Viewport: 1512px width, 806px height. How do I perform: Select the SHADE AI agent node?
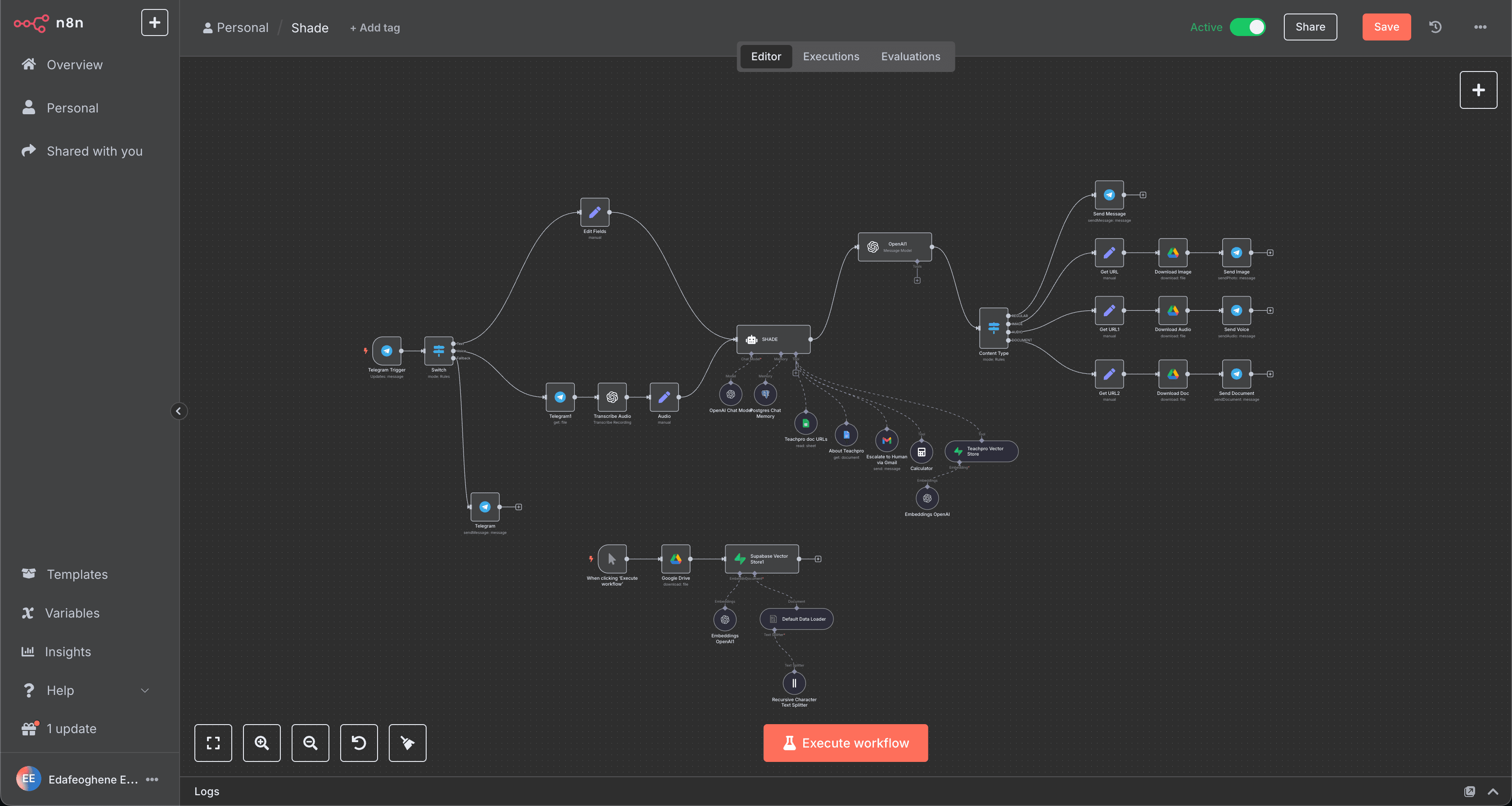(773, 339)
